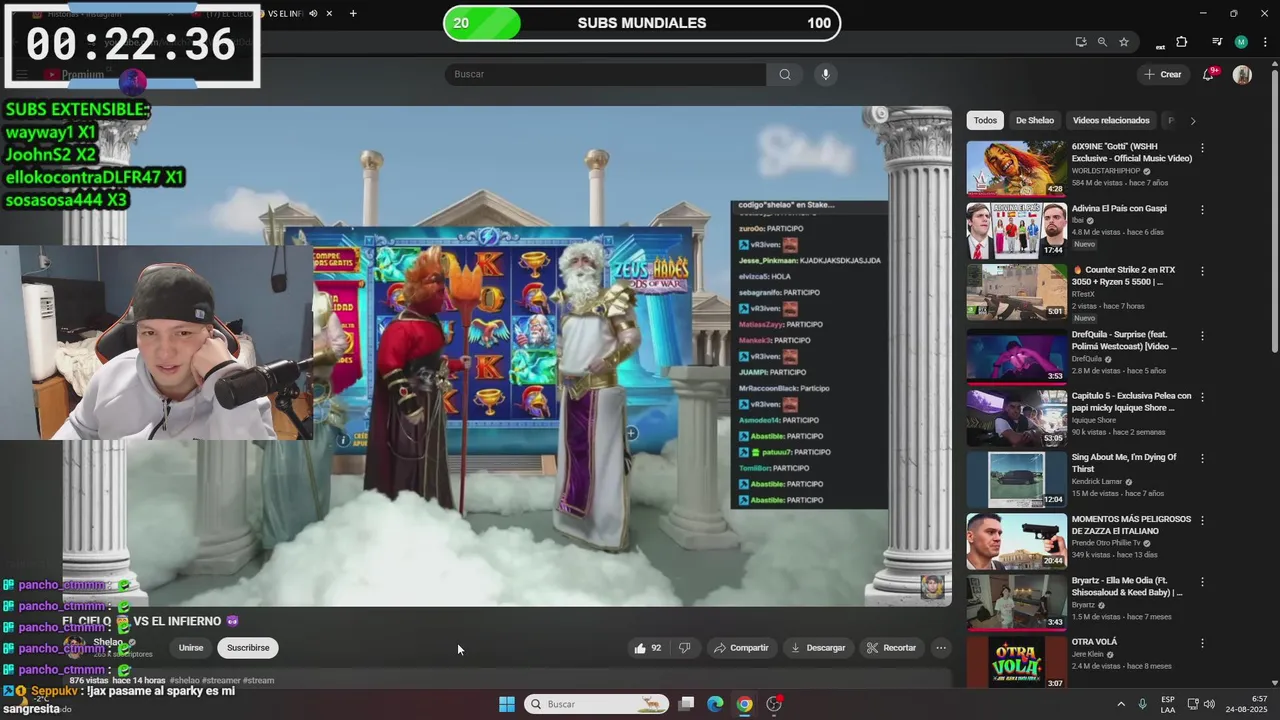Click Iquique Shore channel name
The image size is (1280, 720).
pos(1094,420)
